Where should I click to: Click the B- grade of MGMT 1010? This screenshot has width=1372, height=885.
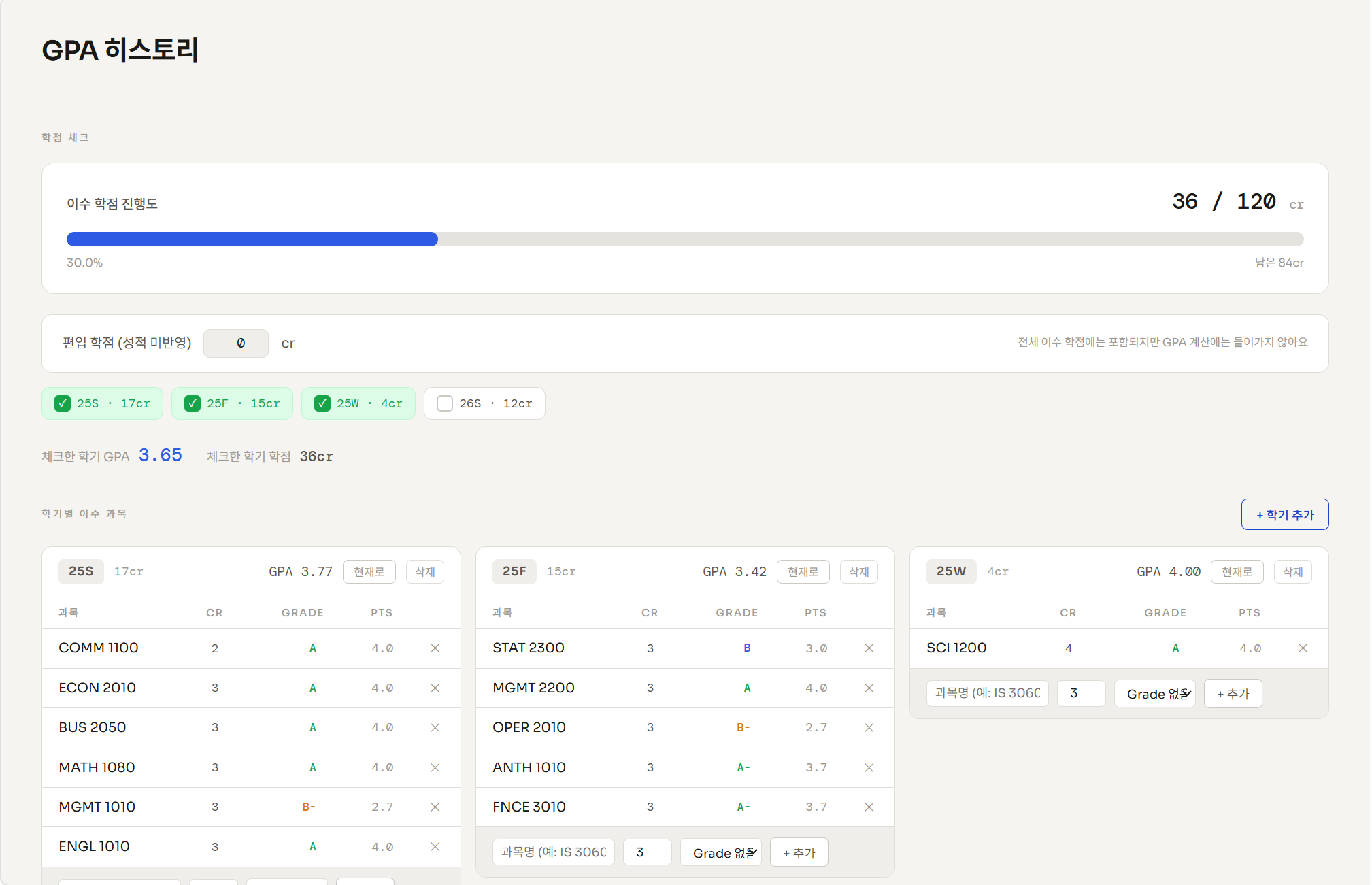click(309, 807)
